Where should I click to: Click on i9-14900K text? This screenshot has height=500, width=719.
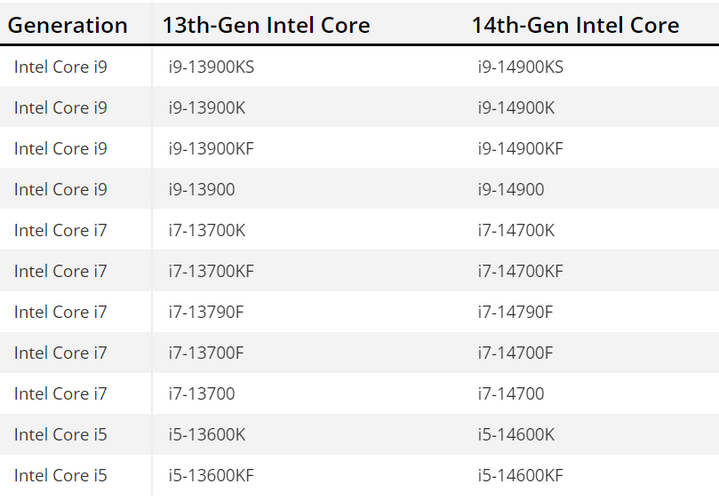click(516, 108)
